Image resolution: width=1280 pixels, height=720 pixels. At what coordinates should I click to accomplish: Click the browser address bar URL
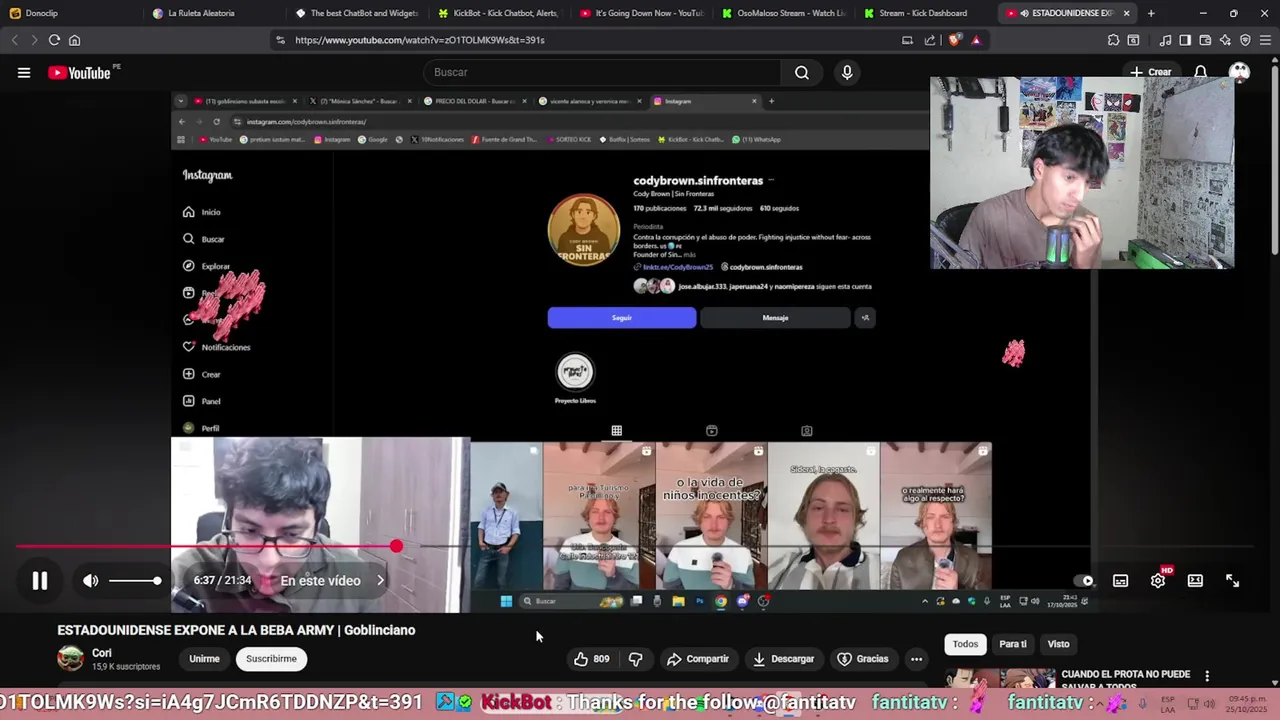420,40
